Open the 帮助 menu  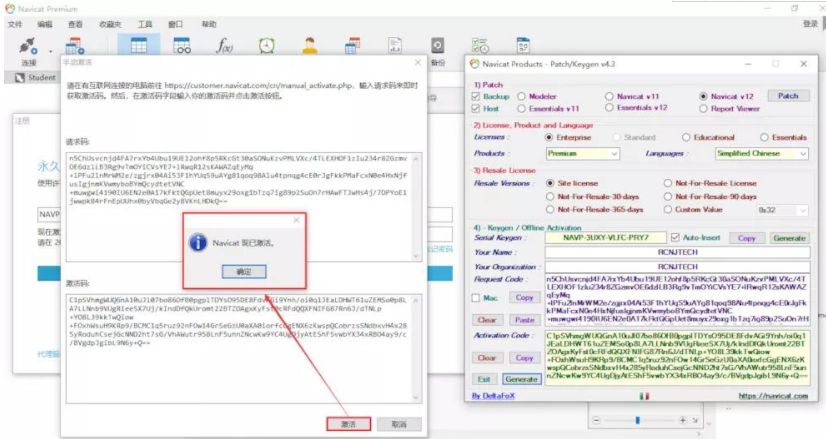pyautogui.click(x=209, y=24)
